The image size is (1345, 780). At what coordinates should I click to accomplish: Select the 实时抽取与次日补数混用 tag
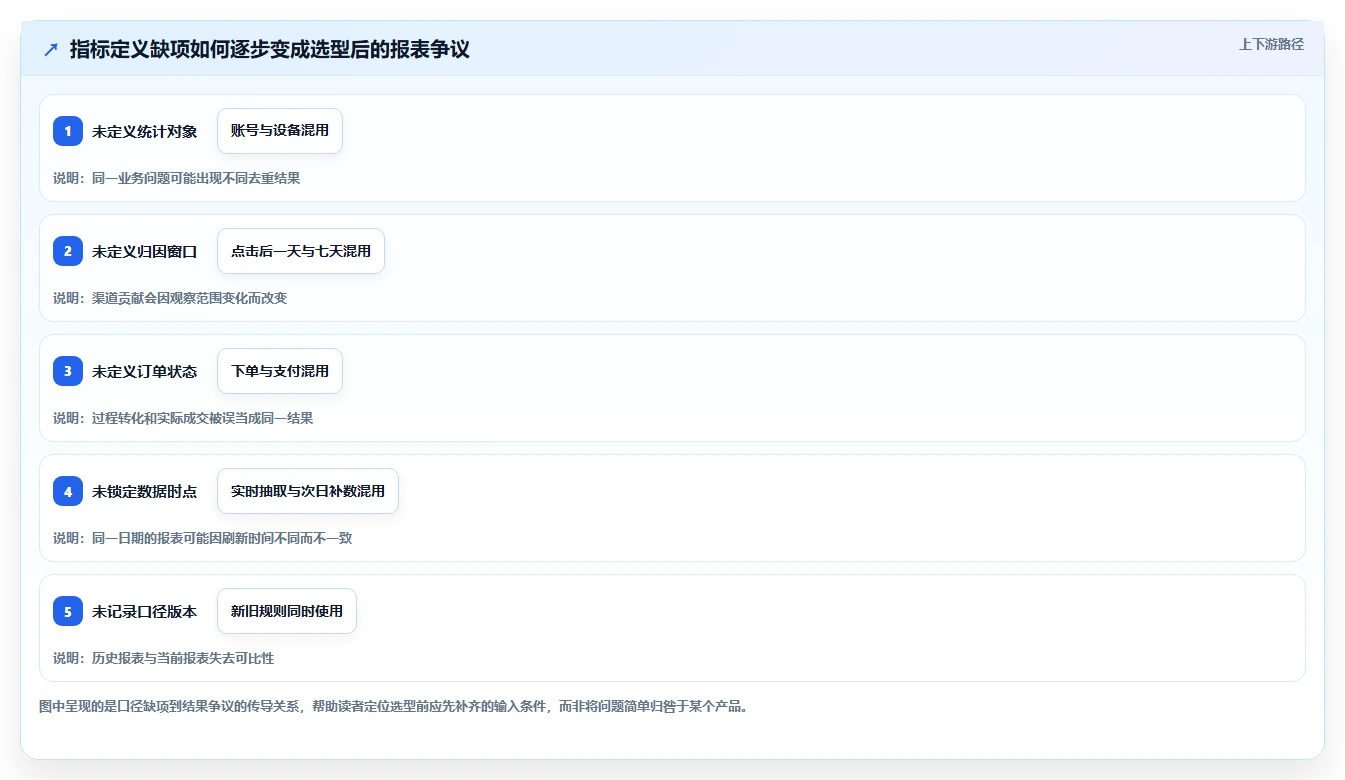(308, 491)
